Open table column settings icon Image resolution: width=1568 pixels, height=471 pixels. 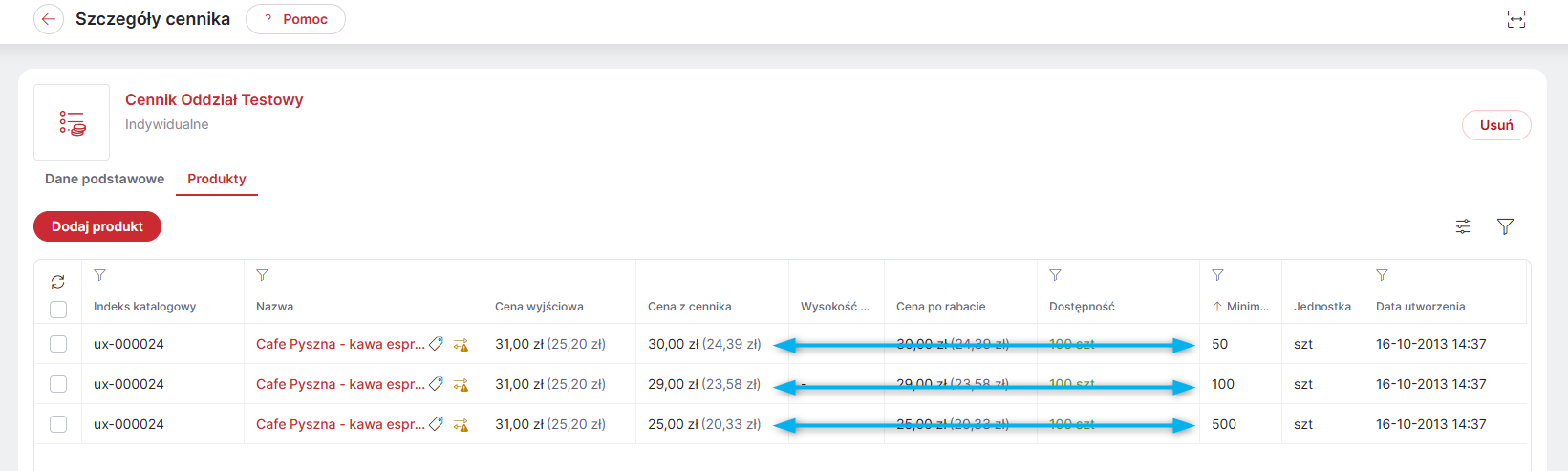[1463, 226]
